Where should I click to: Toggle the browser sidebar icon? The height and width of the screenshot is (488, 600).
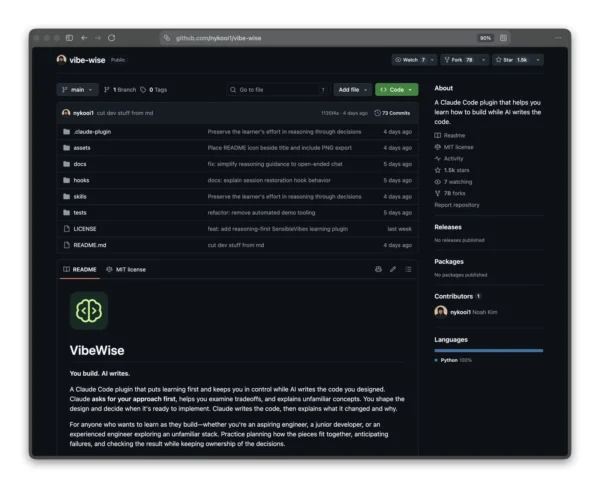coord(69,38)
